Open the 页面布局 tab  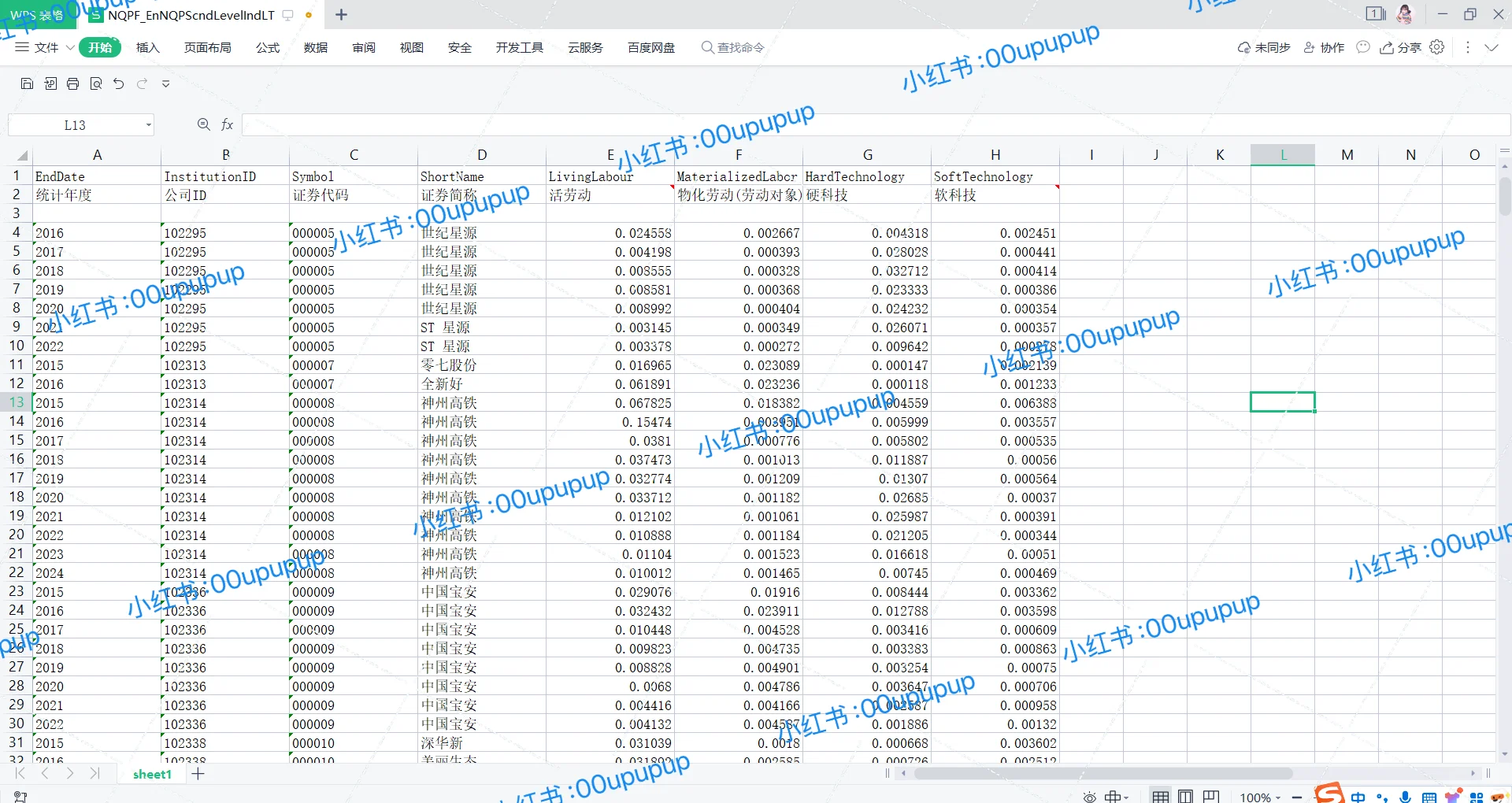pyautogui.click(x=208, y=47)
